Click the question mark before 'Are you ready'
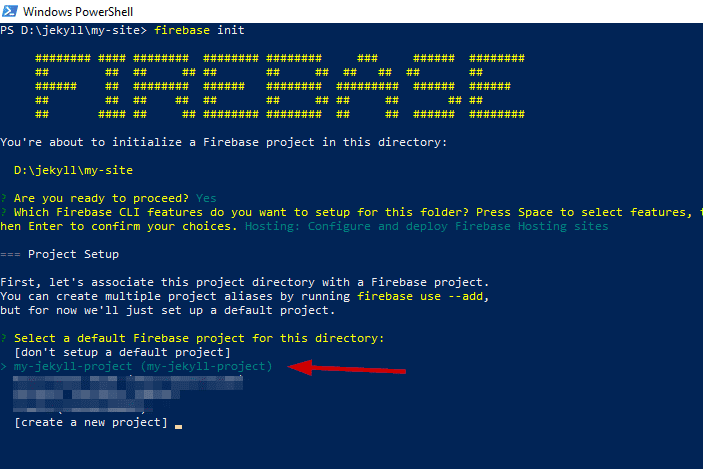This screenshot has height=469, width=703. (4, 198)
